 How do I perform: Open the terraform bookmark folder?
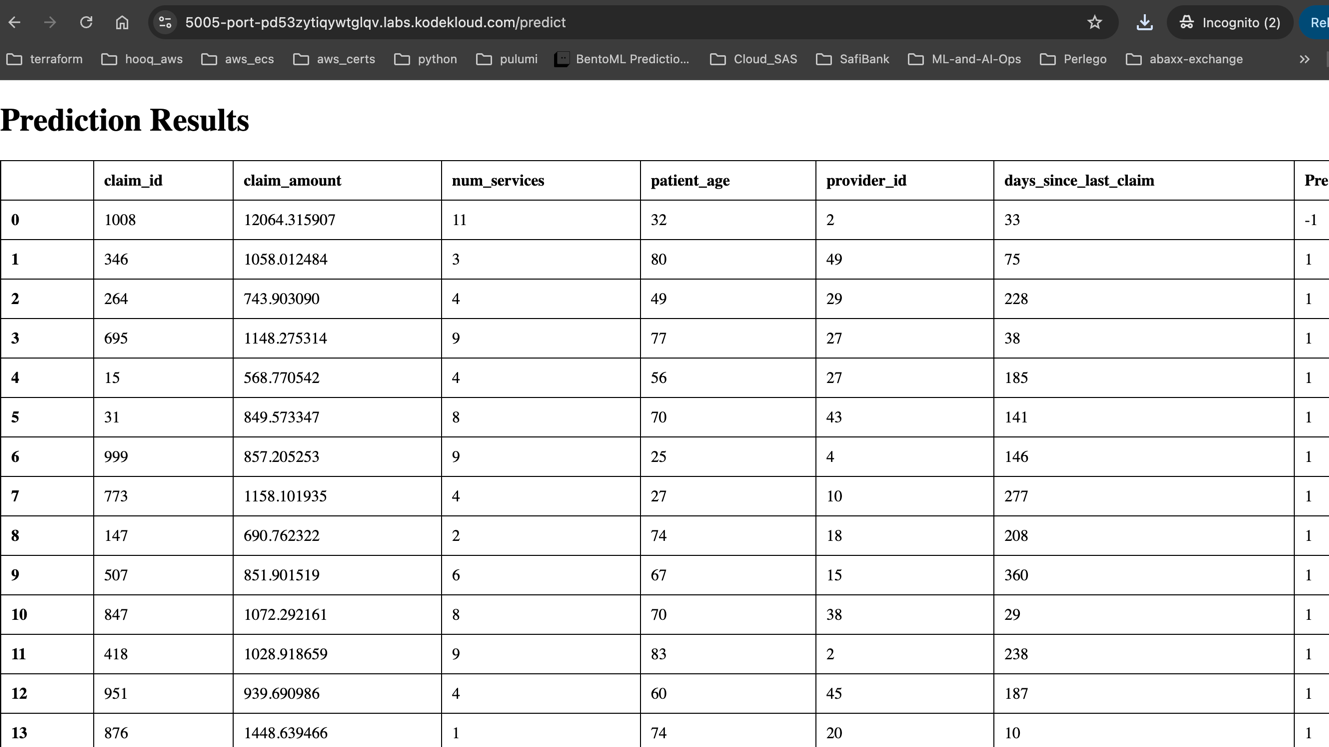(44, 59)
